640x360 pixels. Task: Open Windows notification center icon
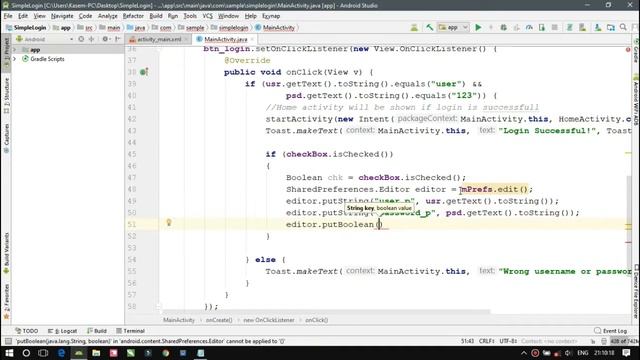[x=627, y=353]
